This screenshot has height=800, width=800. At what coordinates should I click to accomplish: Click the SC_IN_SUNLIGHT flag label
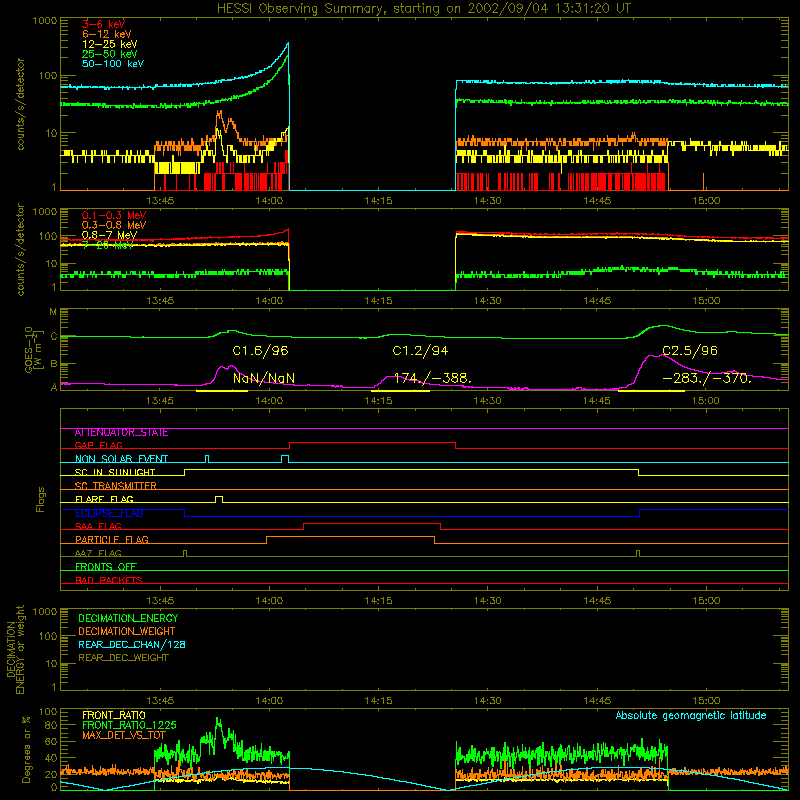click(x=115, y=472)
